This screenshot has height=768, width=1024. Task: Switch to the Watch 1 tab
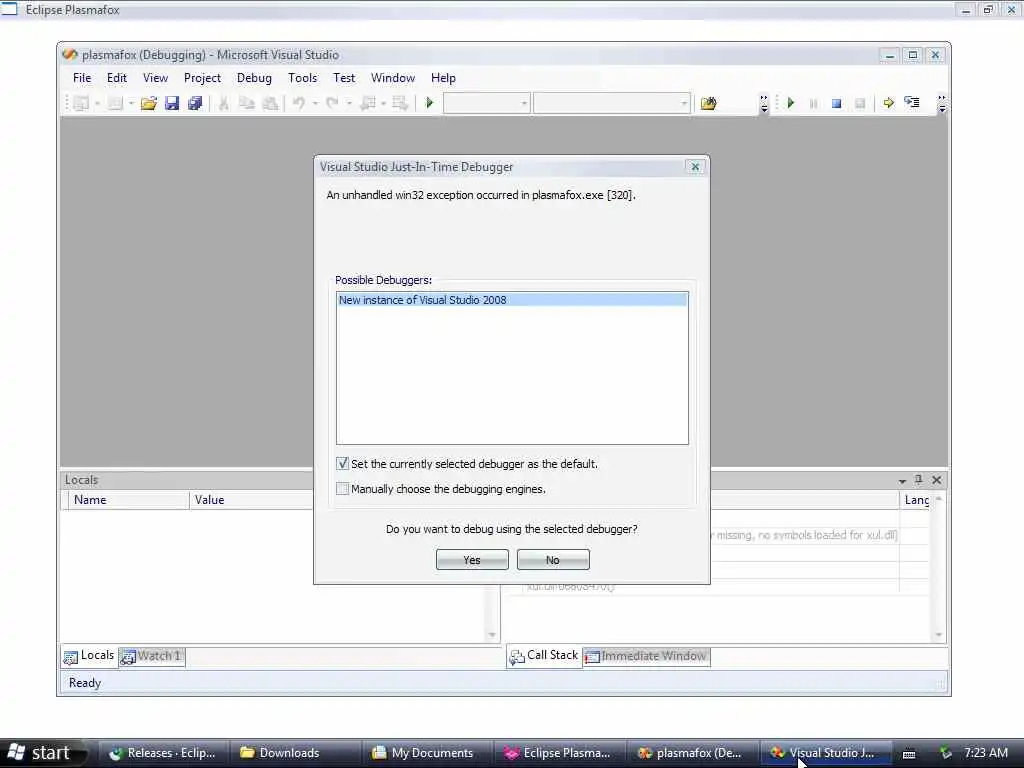[152, 656]
